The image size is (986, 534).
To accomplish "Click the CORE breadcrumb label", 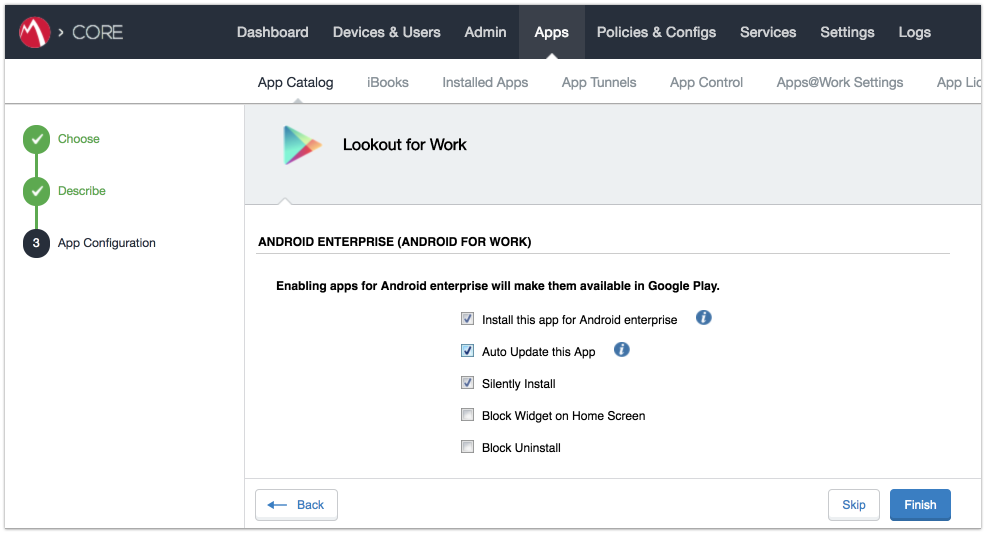I will 97,32.
